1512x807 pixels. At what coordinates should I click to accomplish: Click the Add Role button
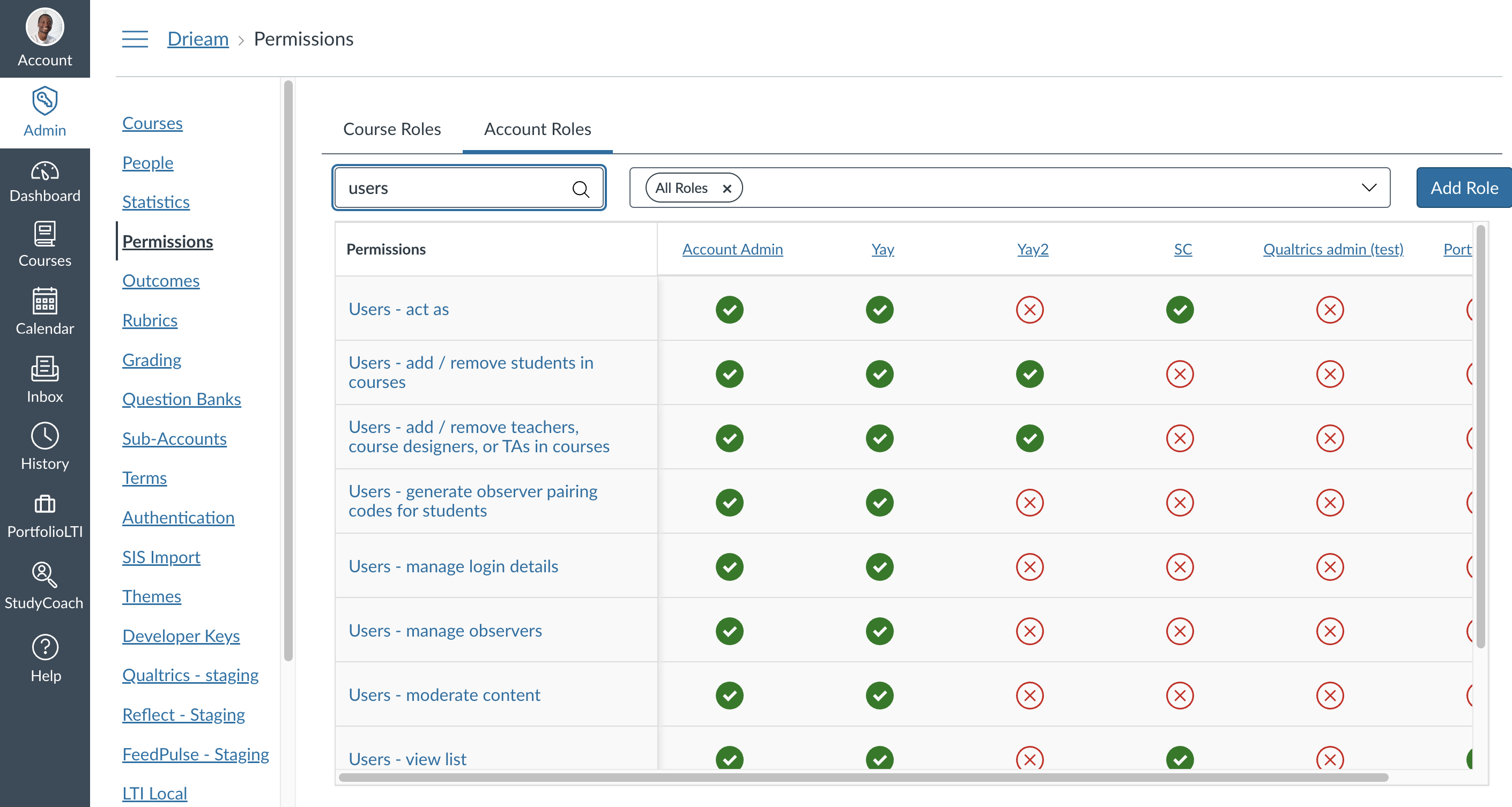tap(1464, 188)
